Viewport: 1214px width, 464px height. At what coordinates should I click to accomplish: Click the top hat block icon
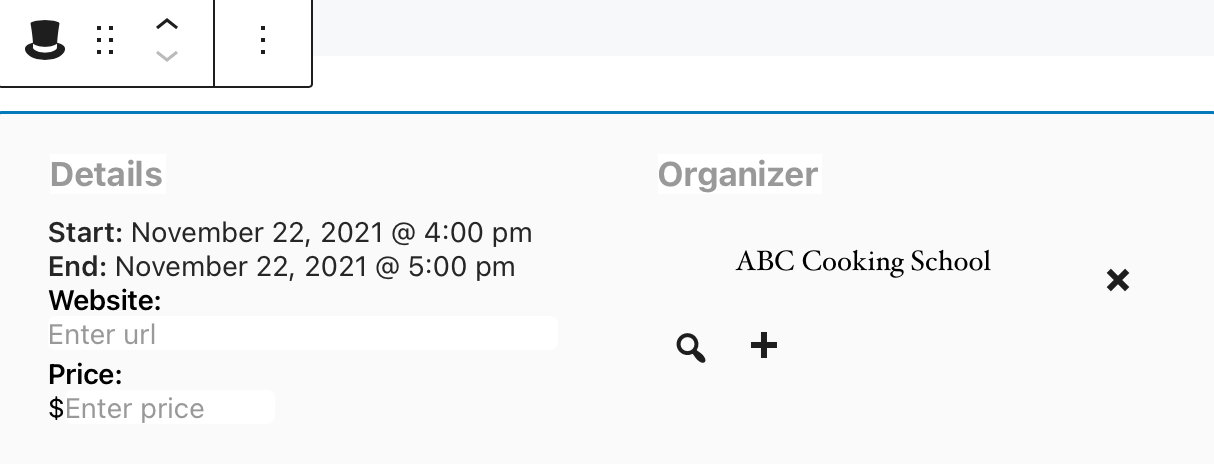[x=45, y=40]
